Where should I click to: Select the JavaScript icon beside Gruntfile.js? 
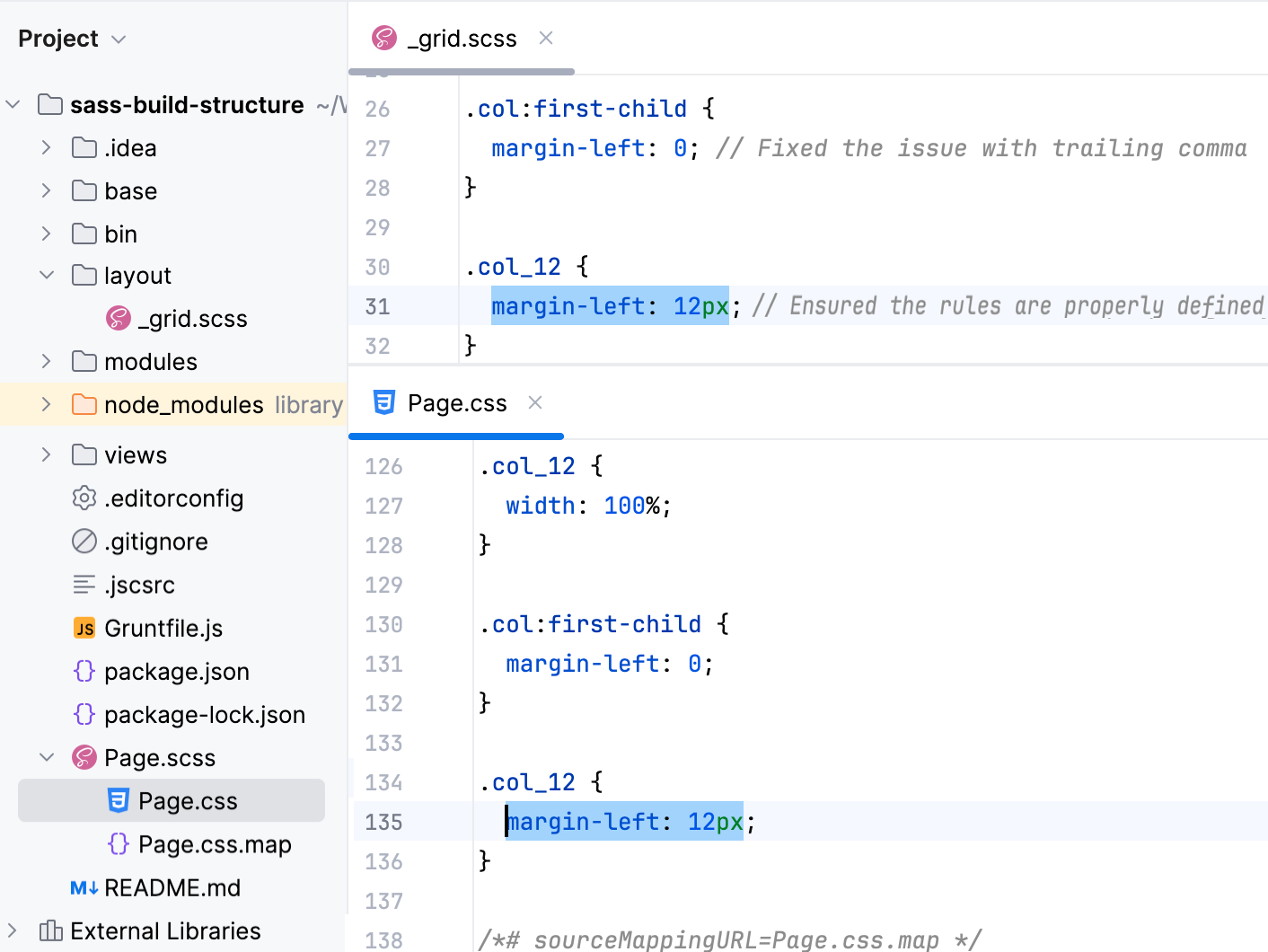point(84,628)
